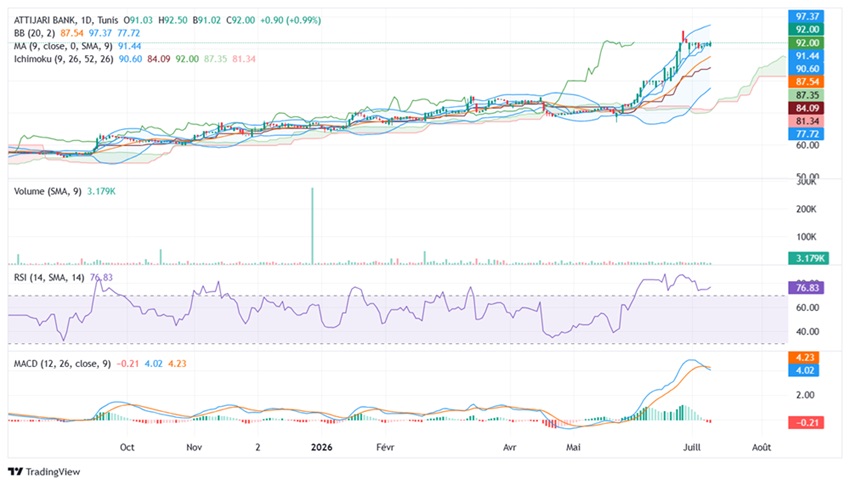Click the green 3.179K volume axis tag

(x=808, y=258)
